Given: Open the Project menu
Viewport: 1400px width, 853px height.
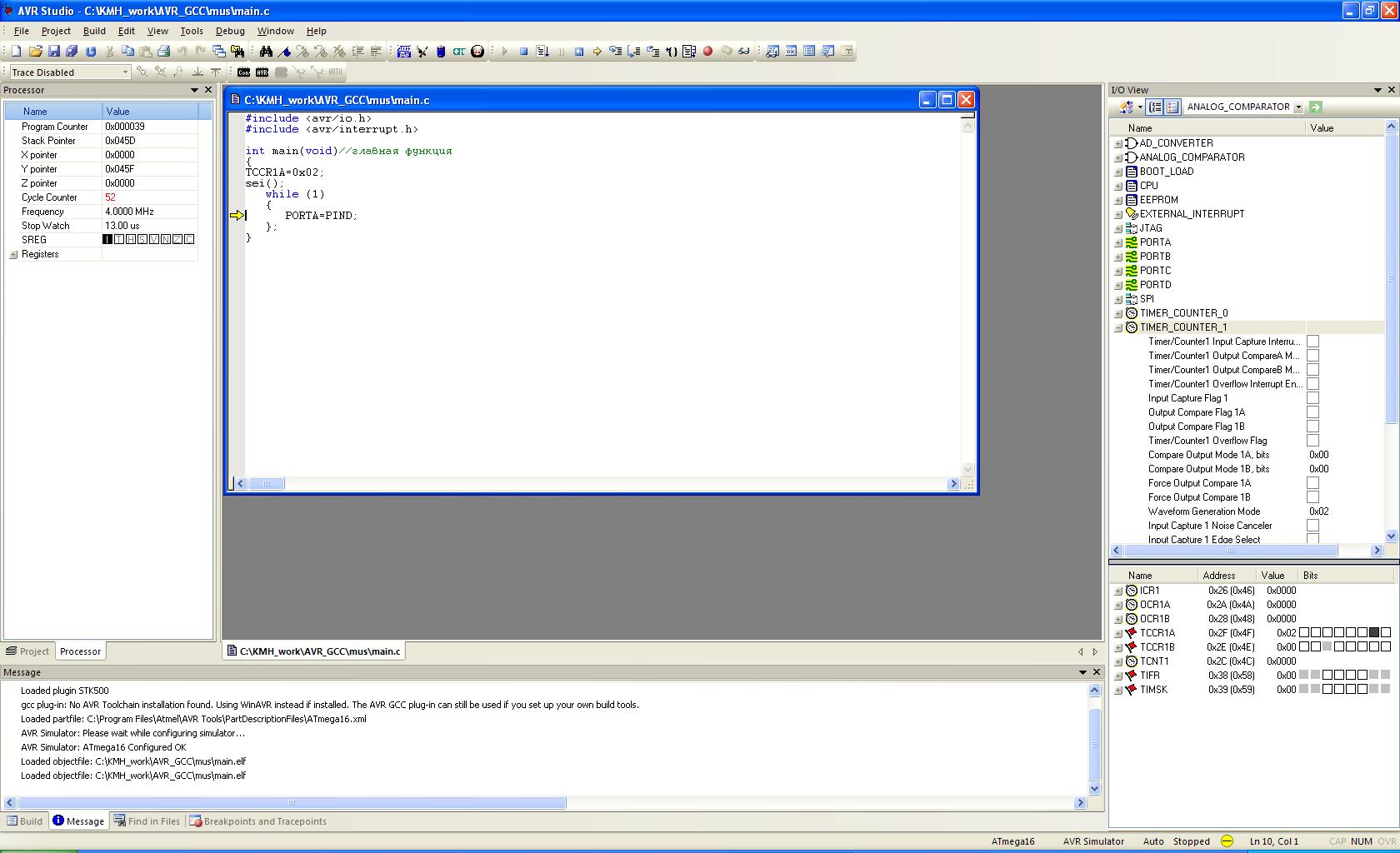Looking at the screenshot, I should tap(56, 31).
